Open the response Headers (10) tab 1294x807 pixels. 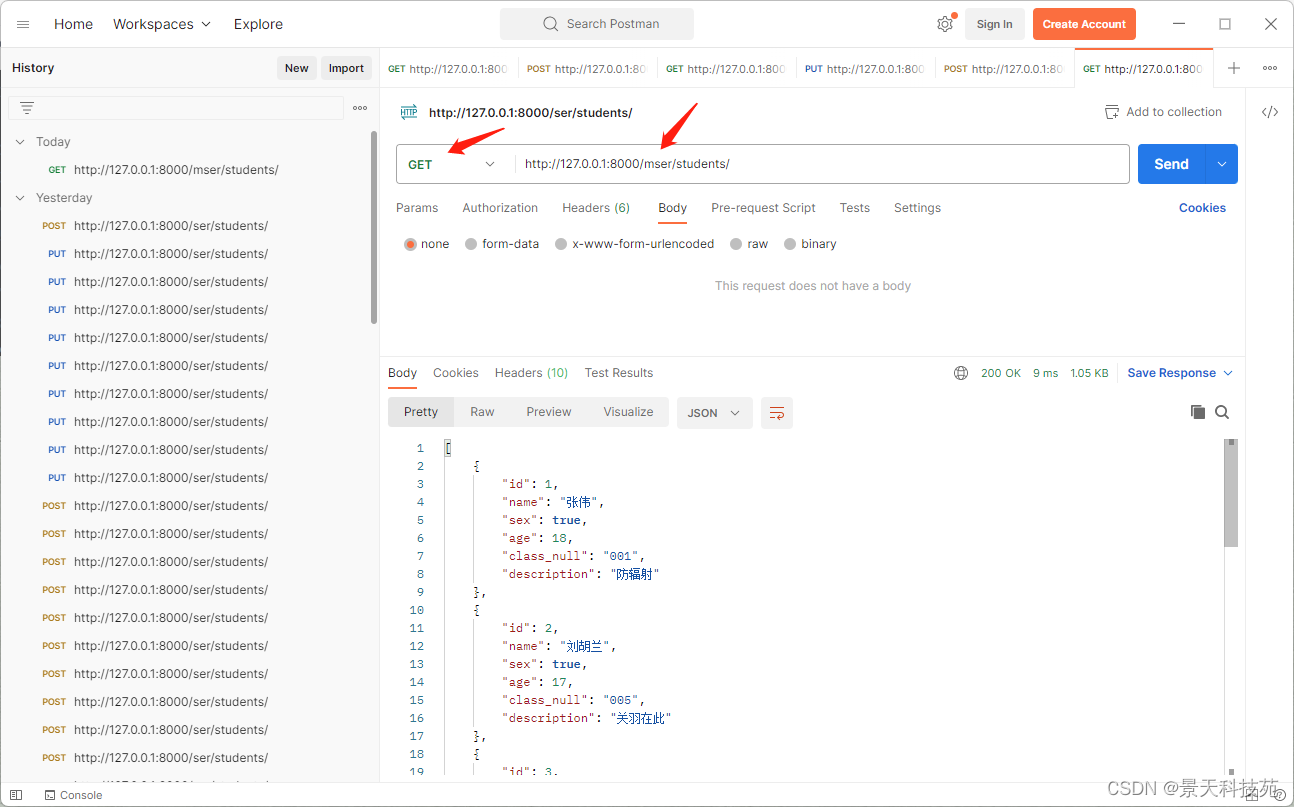531,373
